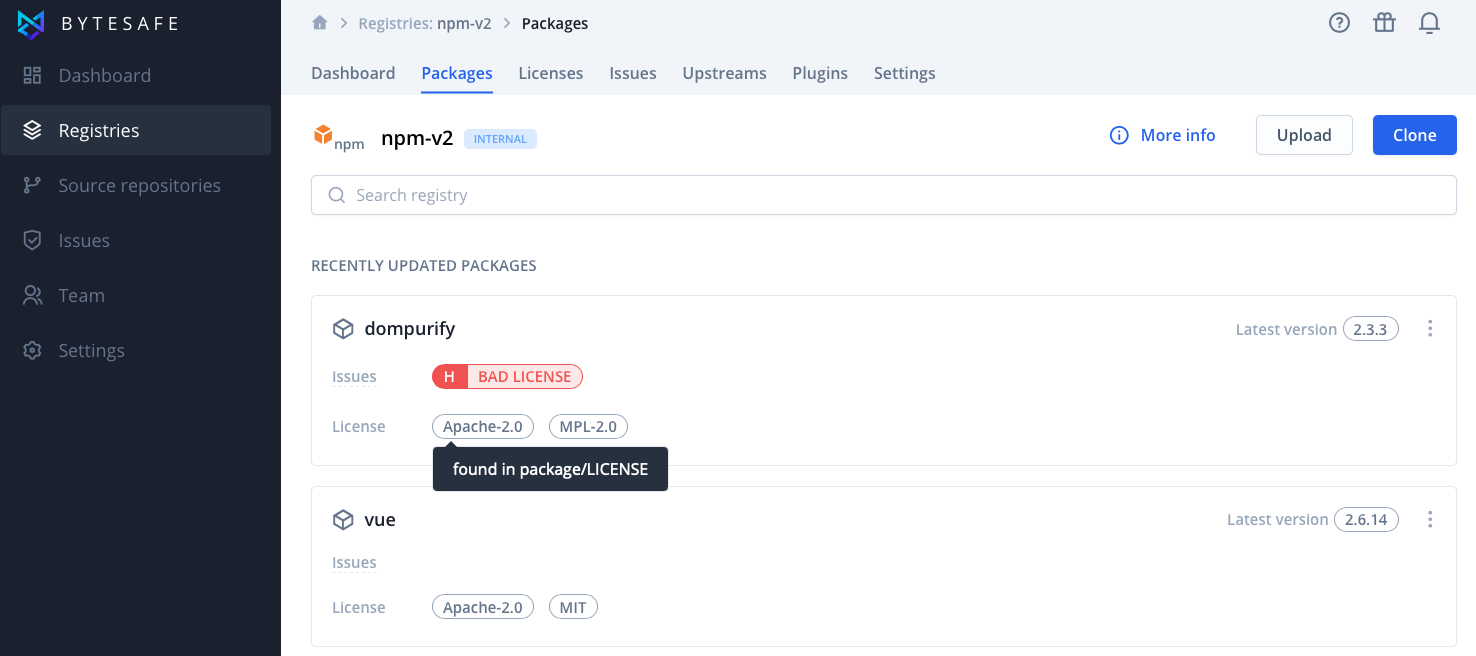Click the found in package/LICENSE tooltip
This screenshot has height=656, width=1476.
click(x=550, y=469)
